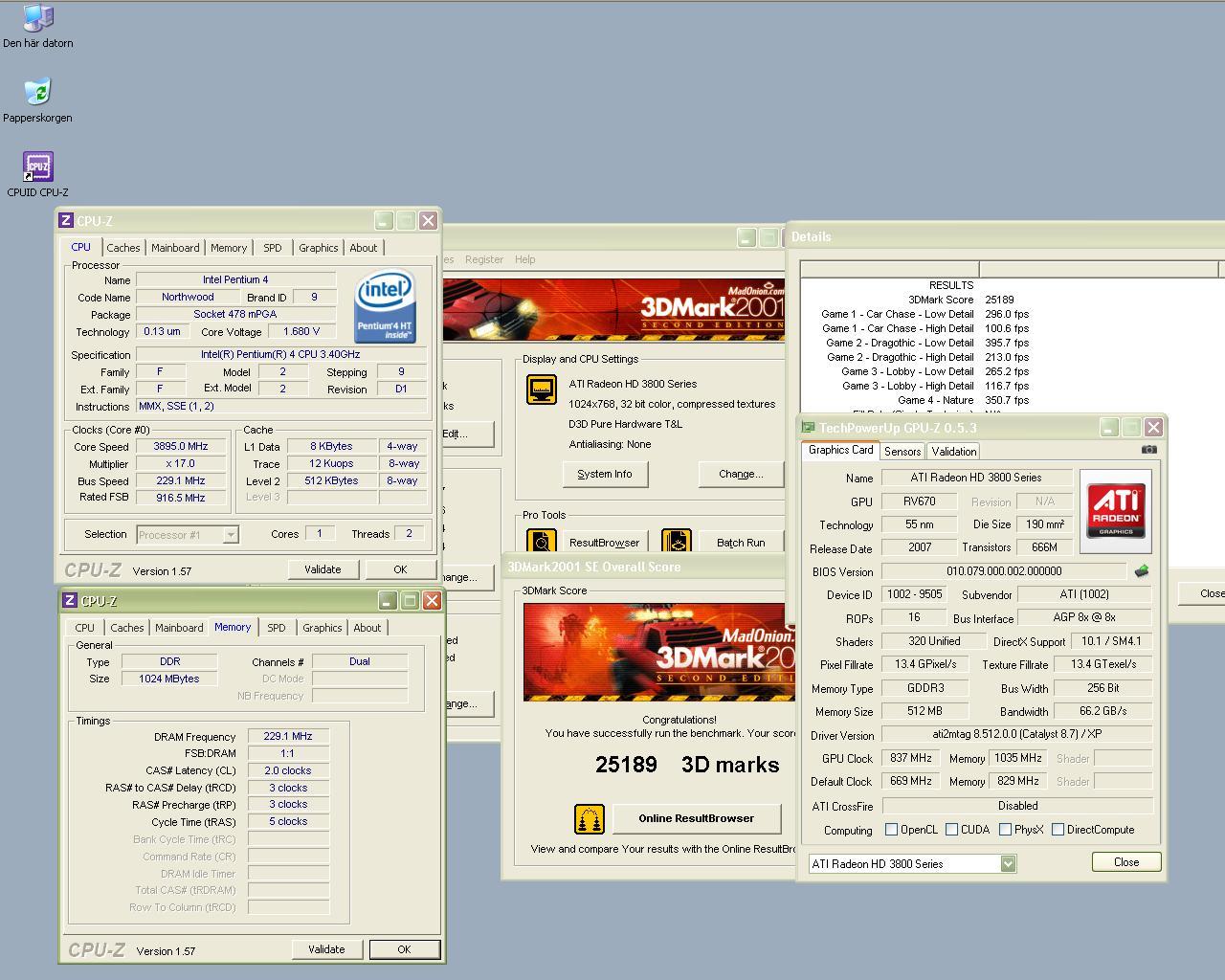This screenshot has width=1225, height=980.
Task: Switch to Caches tab in top CPU-Z
Action: pos(123,248)
